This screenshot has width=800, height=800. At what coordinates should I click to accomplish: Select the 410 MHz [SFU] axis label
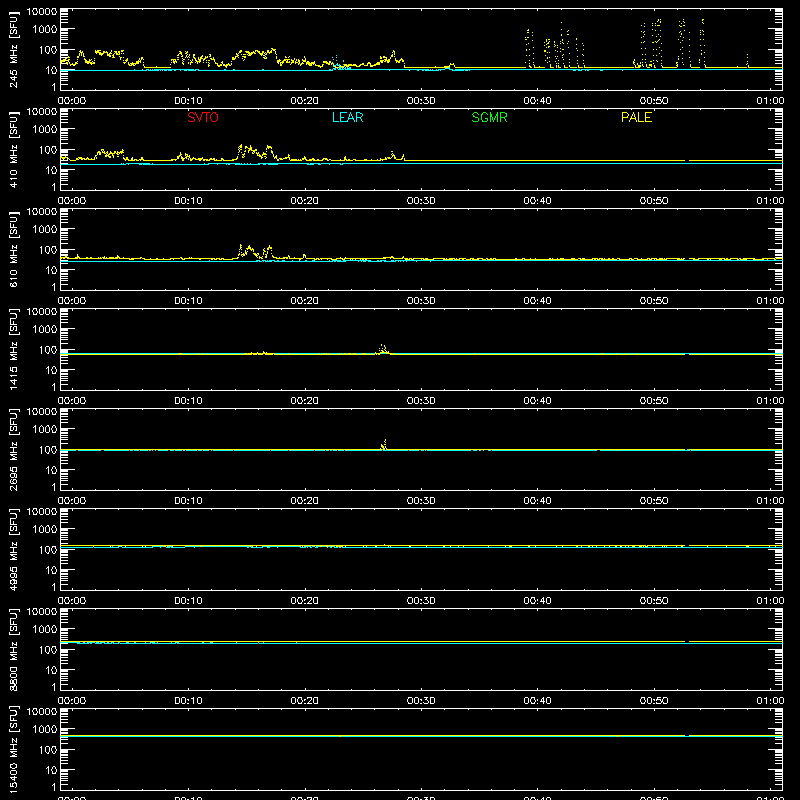(x=13, y=149)
